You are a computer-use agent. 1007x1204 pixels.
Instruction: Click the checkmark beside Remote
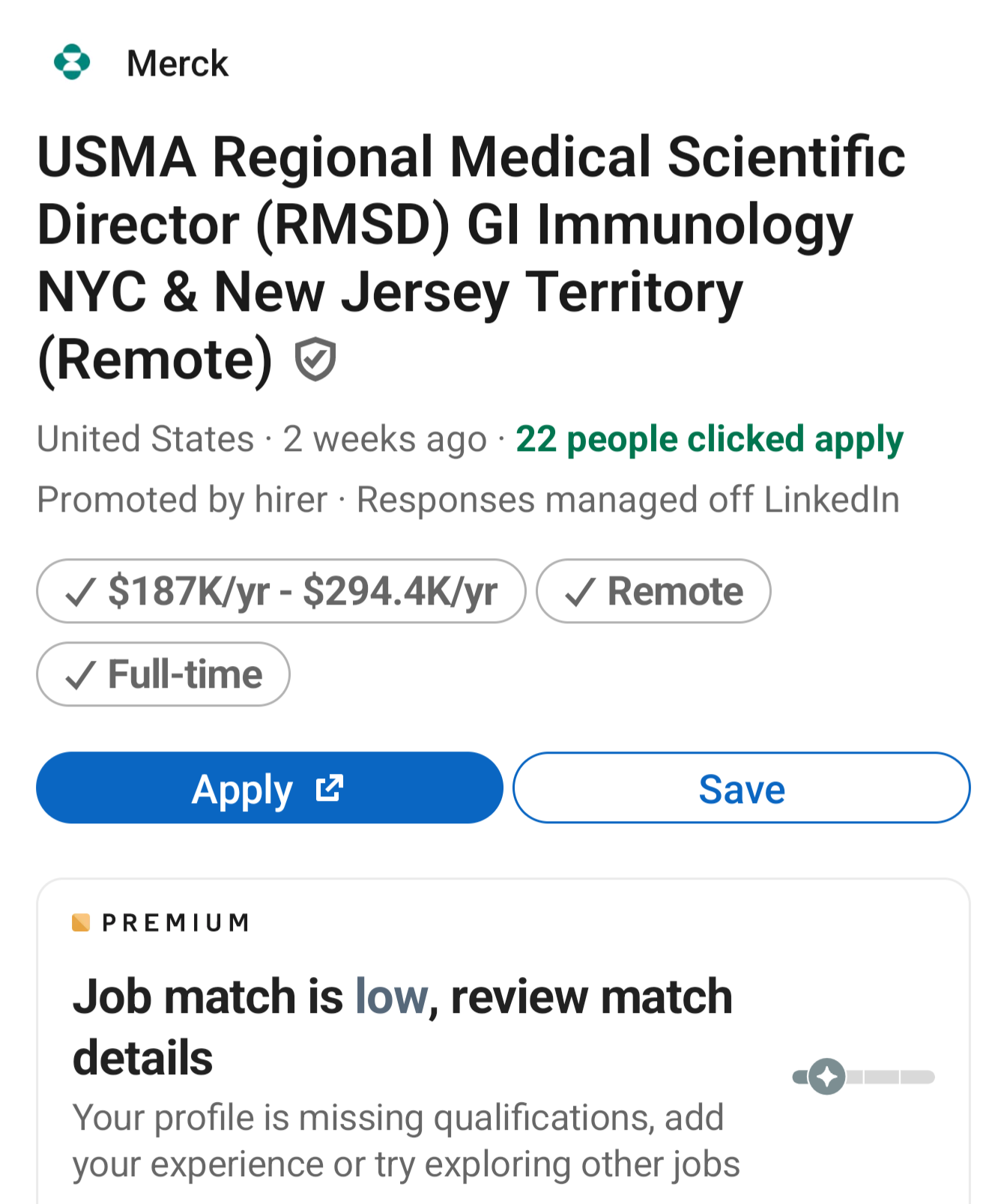[x=580, y=593]
